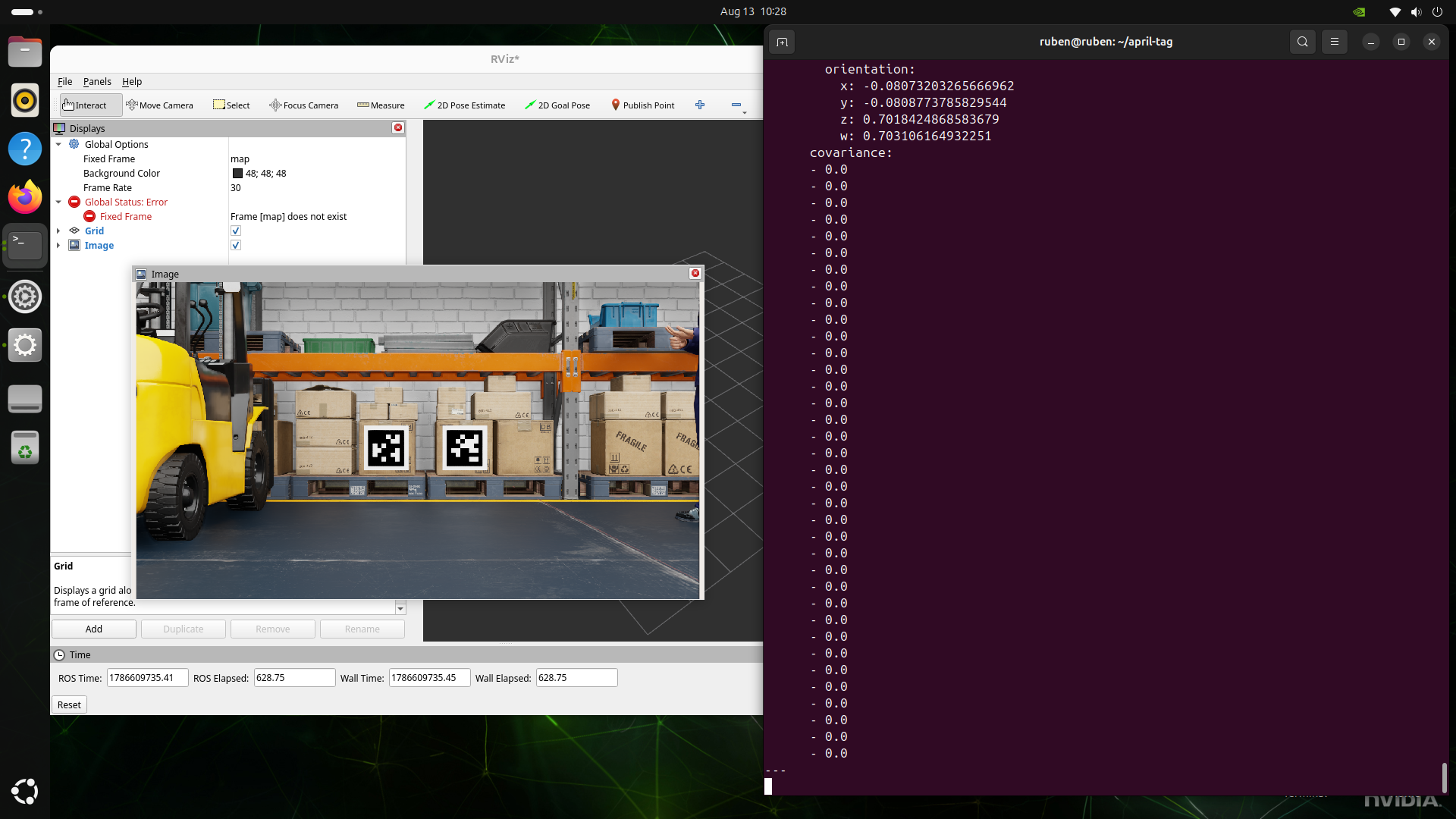Click the terminal scrollbar thumb
Viewport: 1456px width, 819px height.
pyautogui.click(x=1444, y=777)
